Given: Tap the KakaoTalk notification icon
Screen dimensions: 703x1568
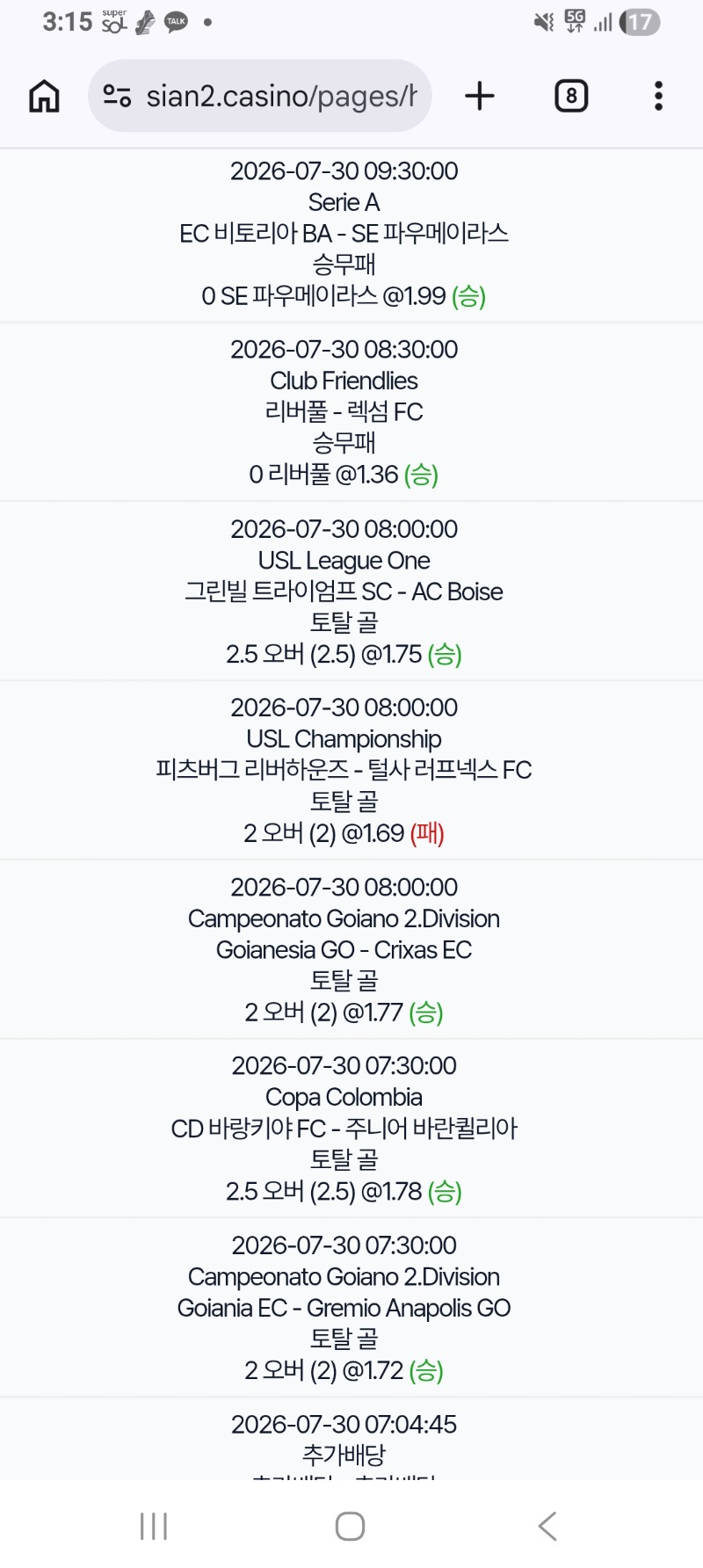Looking at the screenshot, I should click(176, 22).
